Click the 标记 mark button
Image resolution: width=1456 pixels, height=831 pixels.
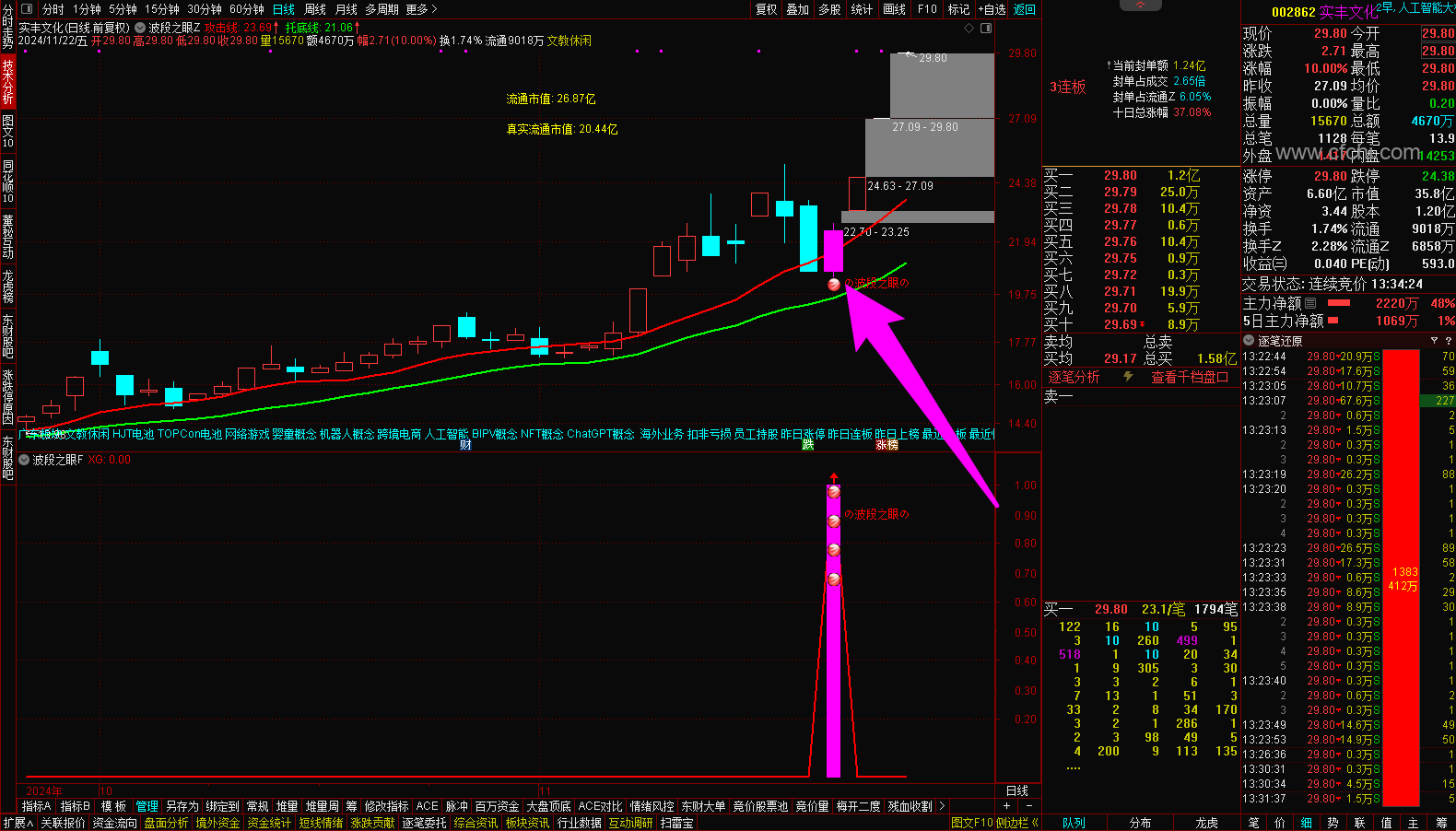(x=959, y=9)
